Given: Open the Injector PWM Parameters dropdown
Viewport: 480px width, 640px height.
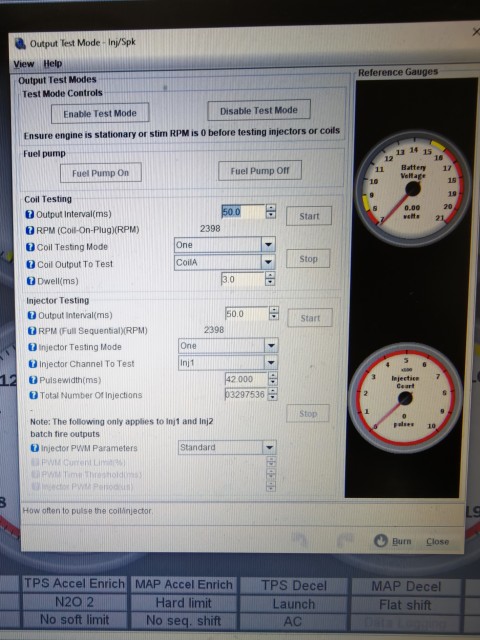Looking at the screenshot, I should 269,447.
